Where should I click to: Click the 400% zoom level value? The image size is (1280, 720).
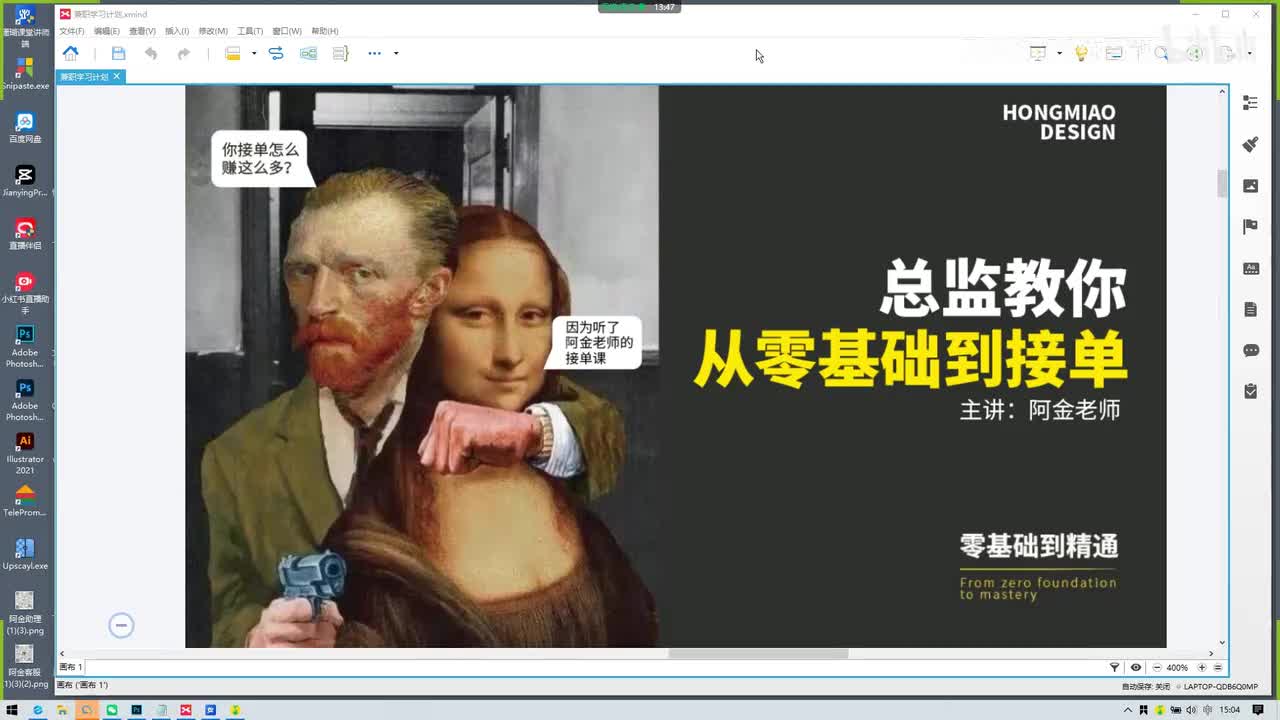(x=1177, y=667)
